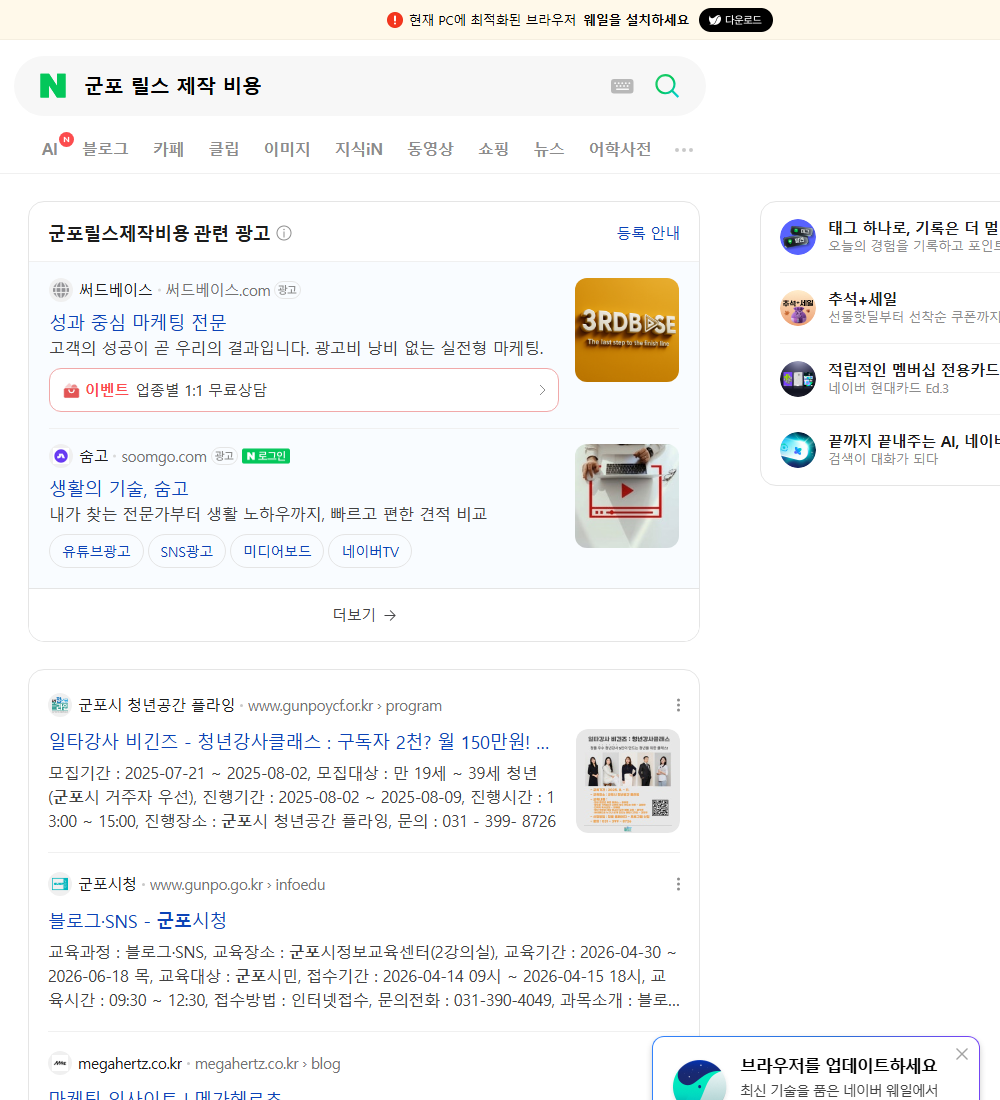Open 성과 중심 마케팅 전문 ad link
1000x1100 pixels.
click(x=138, y=322)
